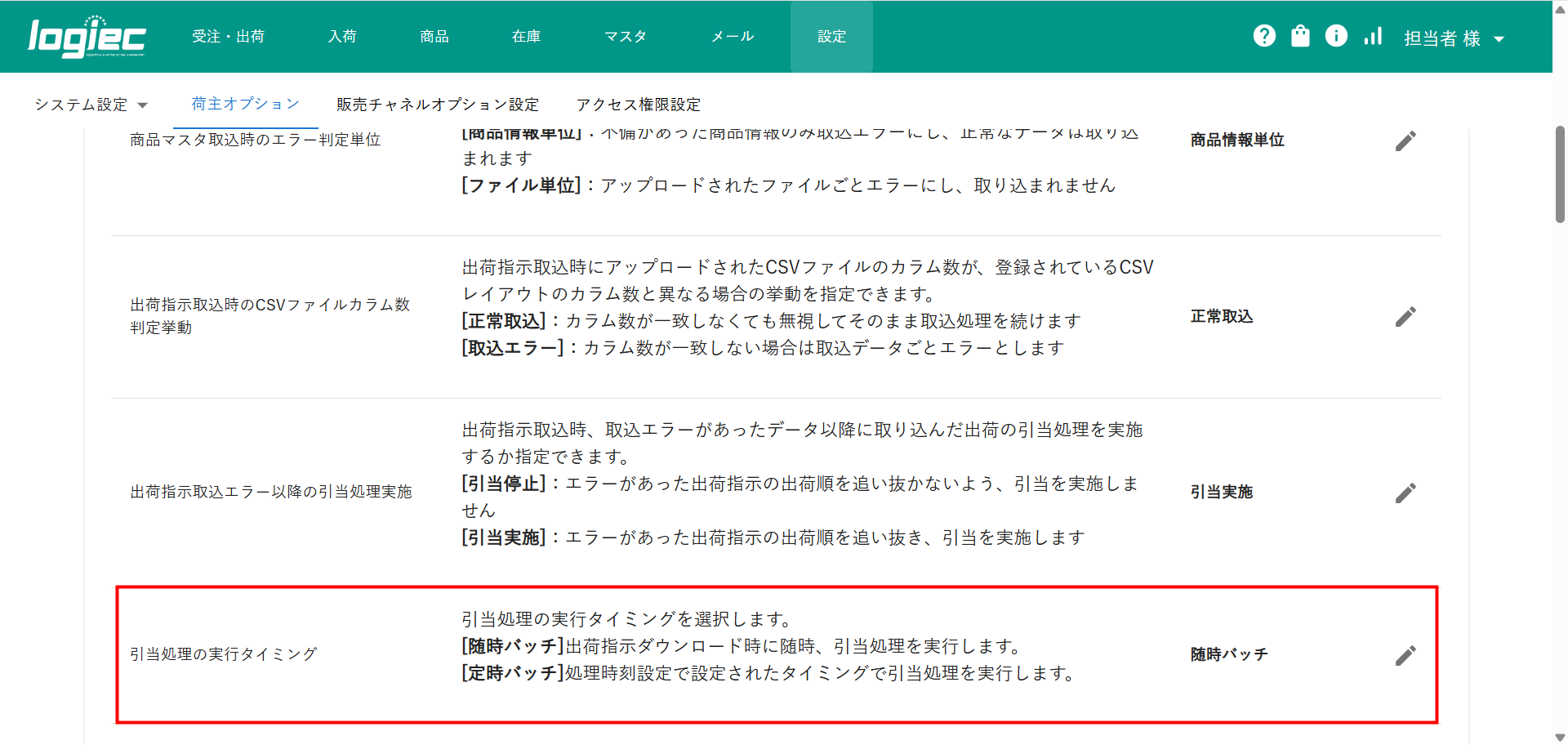Viewport: 1568px width, 745px height.
Task: Open the help question mark icon
Action: click(1264, 36)
